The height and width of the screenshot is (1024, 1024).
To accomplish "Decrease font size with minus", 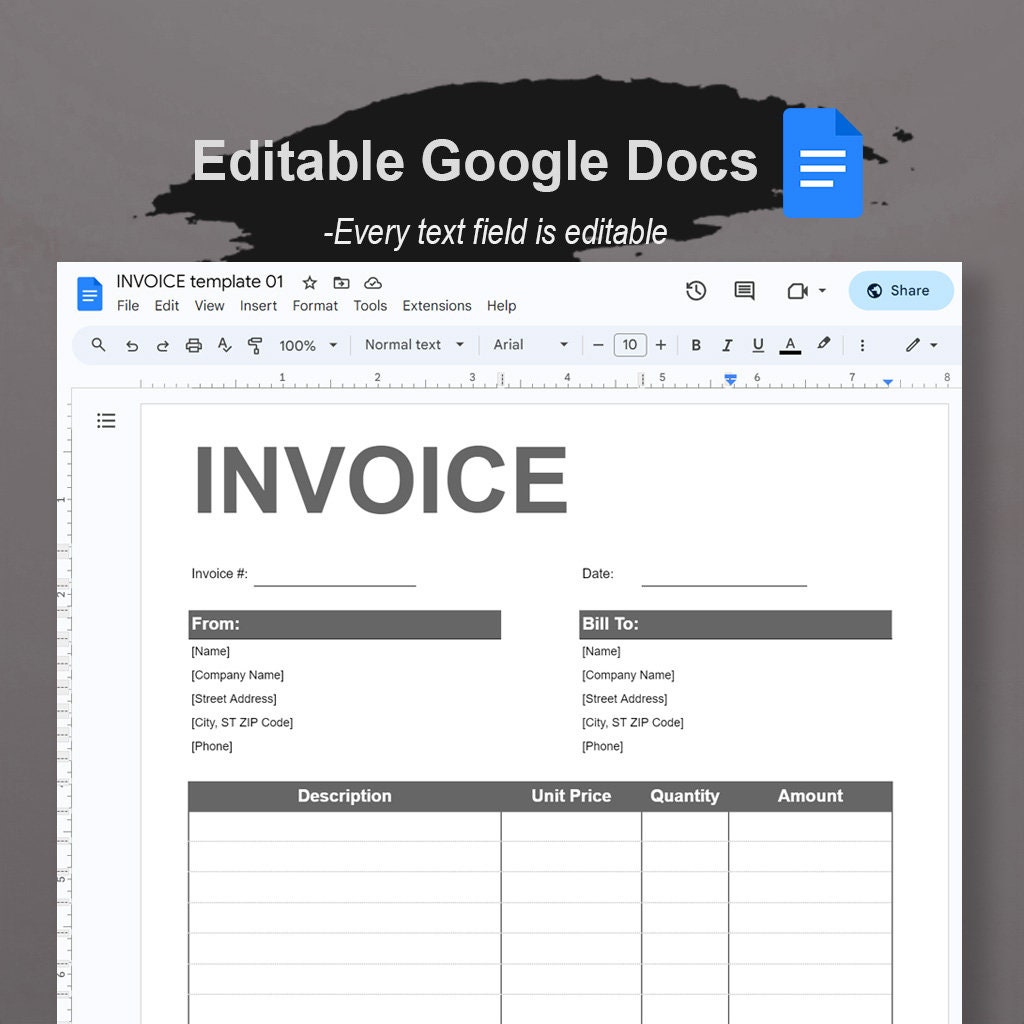I will pos(598,345).
